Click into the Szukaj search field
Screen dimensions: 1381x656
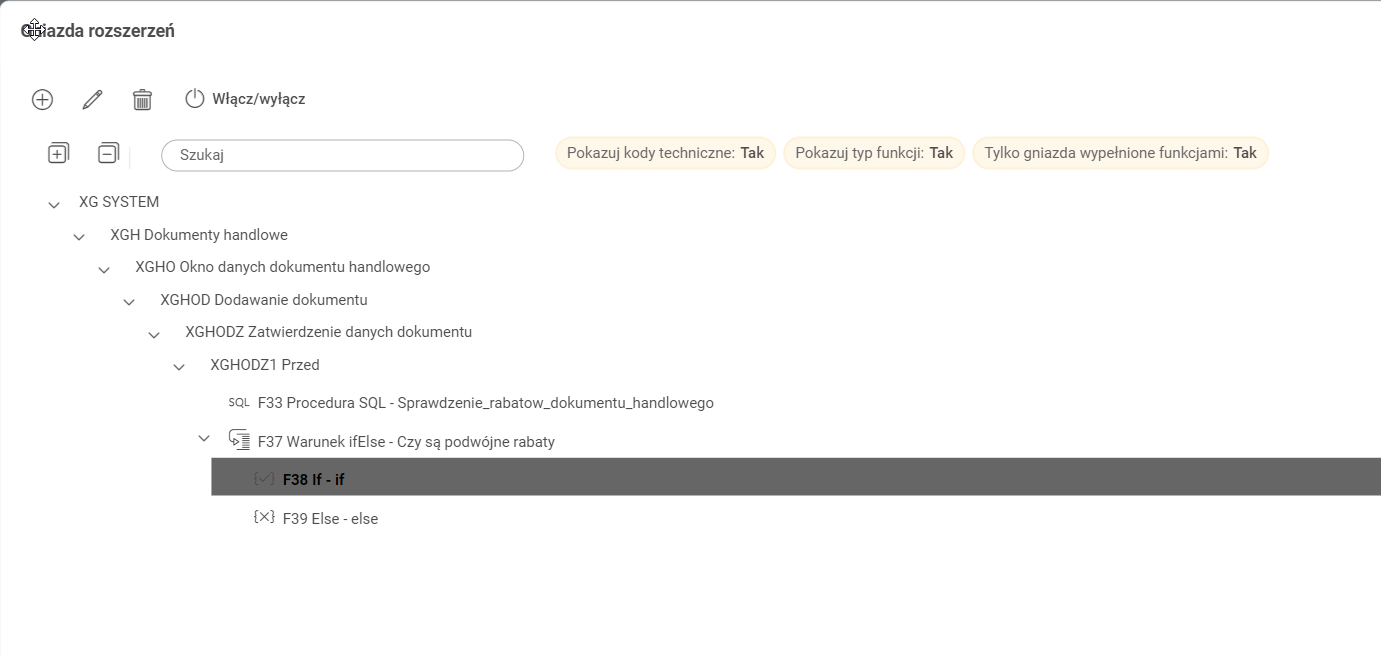coord(342,155)
